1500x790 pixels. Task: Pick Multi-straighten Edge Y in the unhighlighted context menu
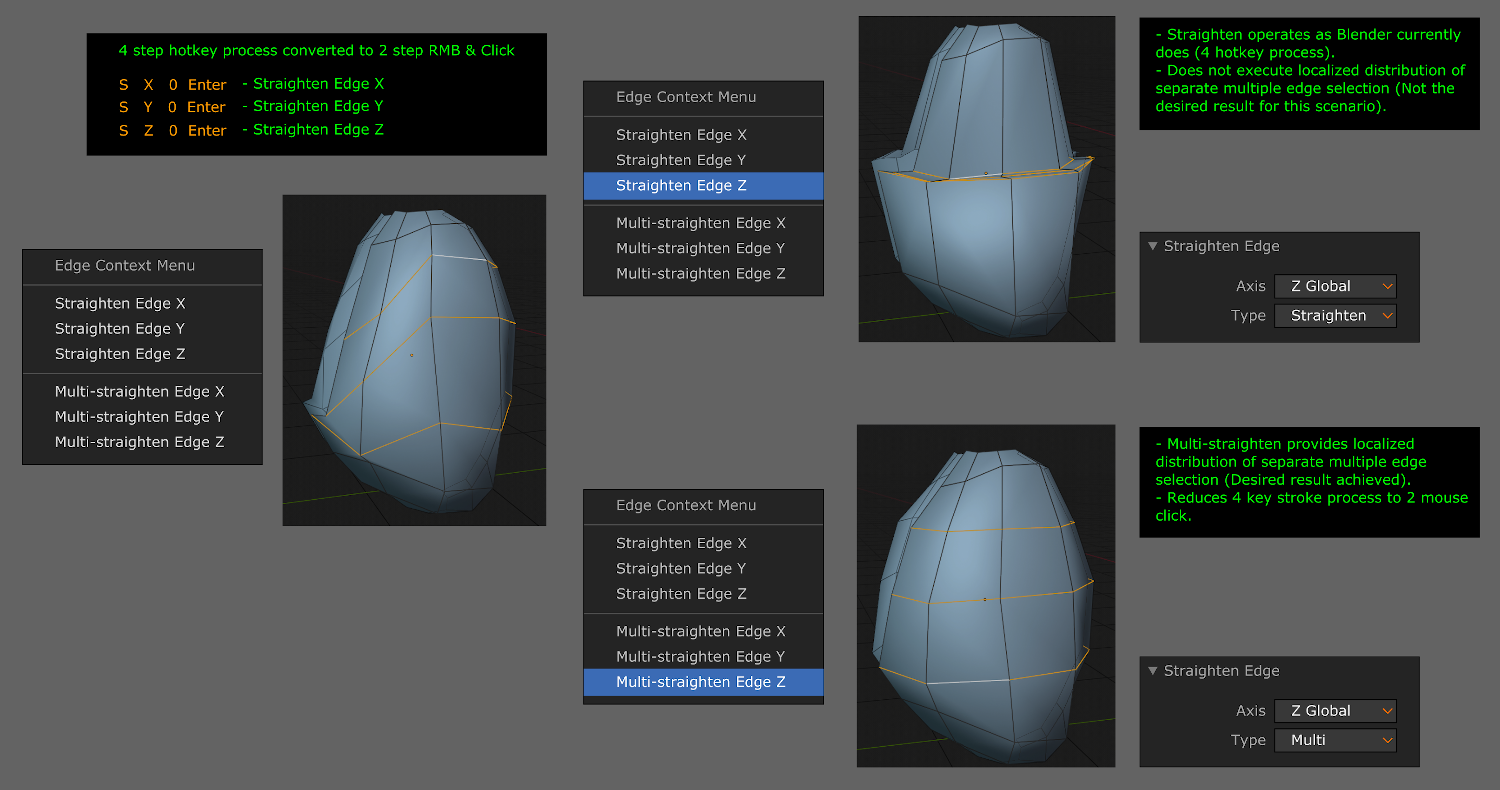(x=142, y=416)
